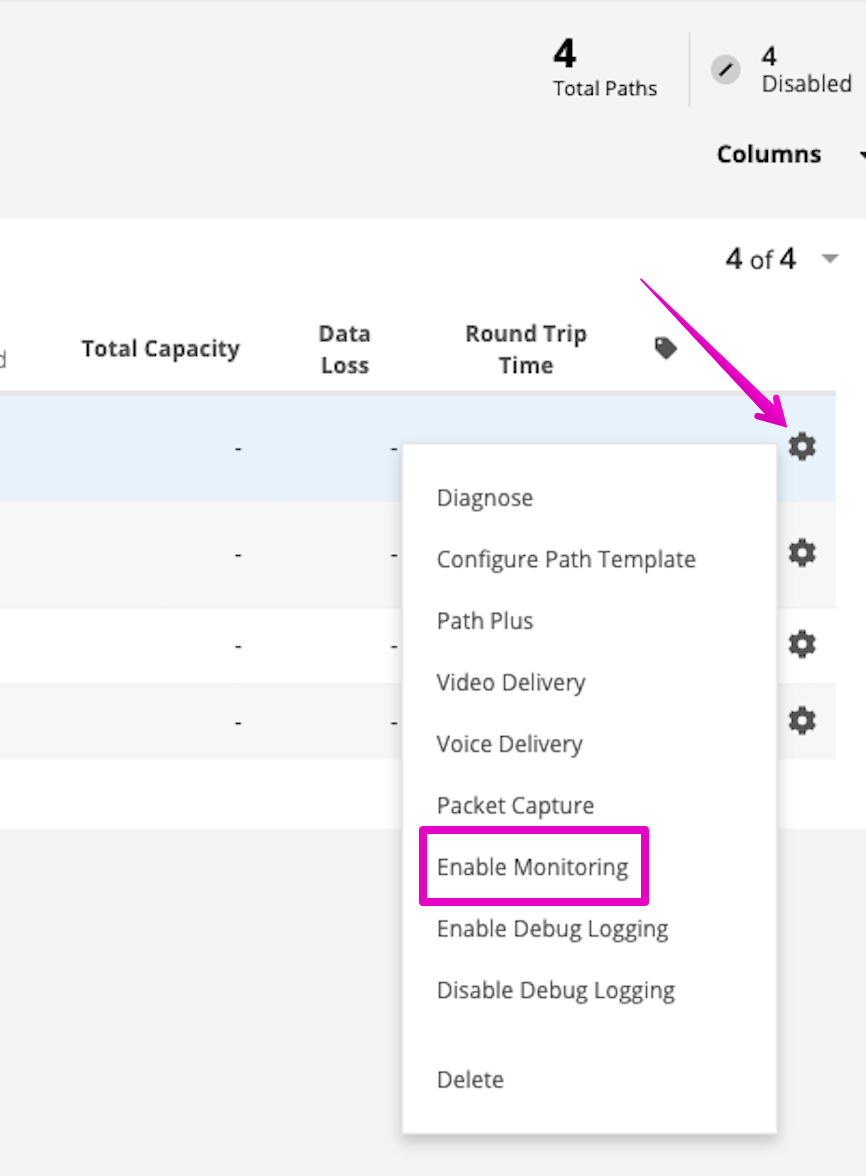
Task: Select Diagnose from the context menu
Action: click(485, 498)
